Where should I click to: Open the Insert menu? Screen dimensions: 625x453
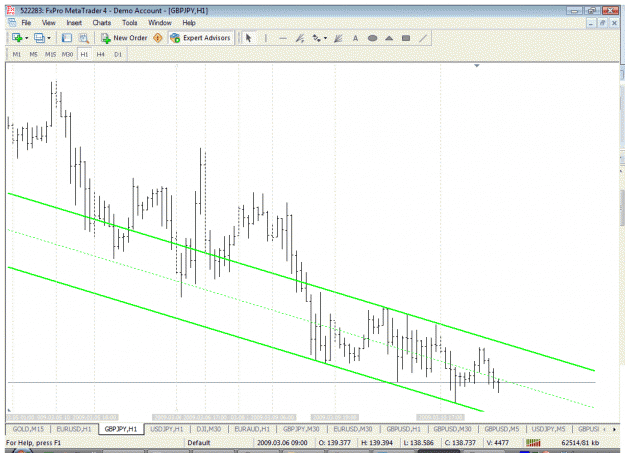pyautogui.click(x=74, y=23)
